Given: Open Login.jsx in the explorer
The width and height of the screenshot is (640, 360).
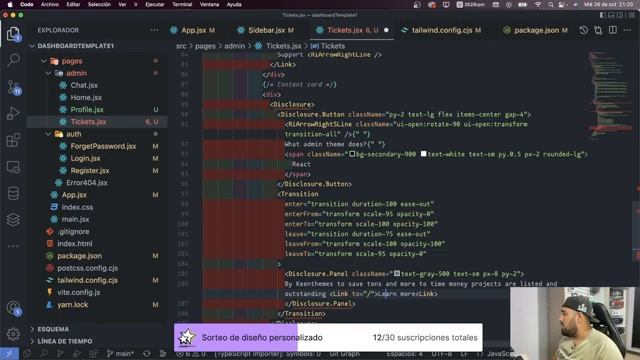Looking at the screenshot, I should point(97,158).
